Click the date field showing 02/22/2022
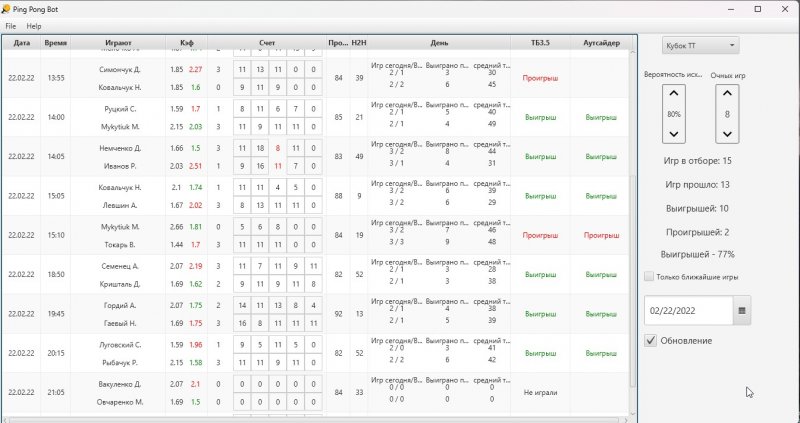 click(688, 311)
